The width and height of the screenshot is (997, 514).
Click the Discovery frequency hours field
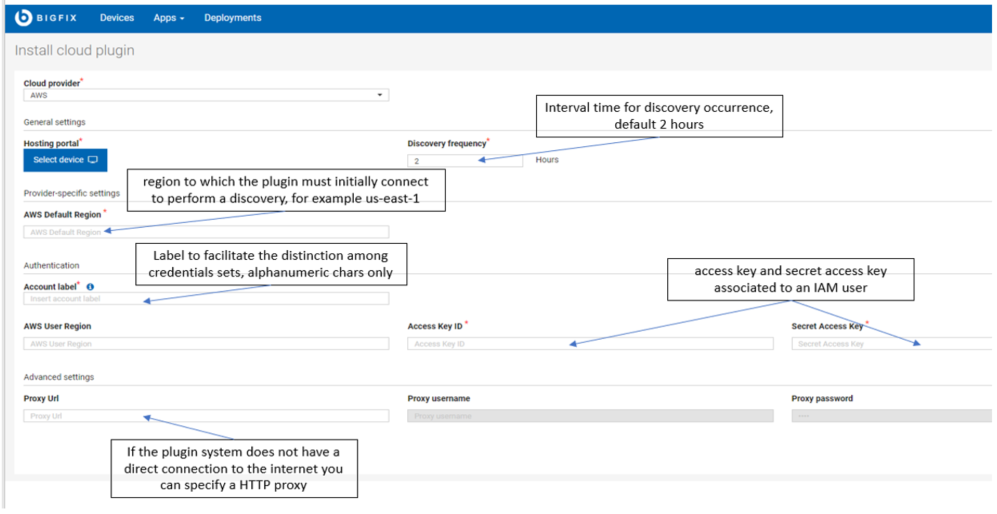click(465, 160)
